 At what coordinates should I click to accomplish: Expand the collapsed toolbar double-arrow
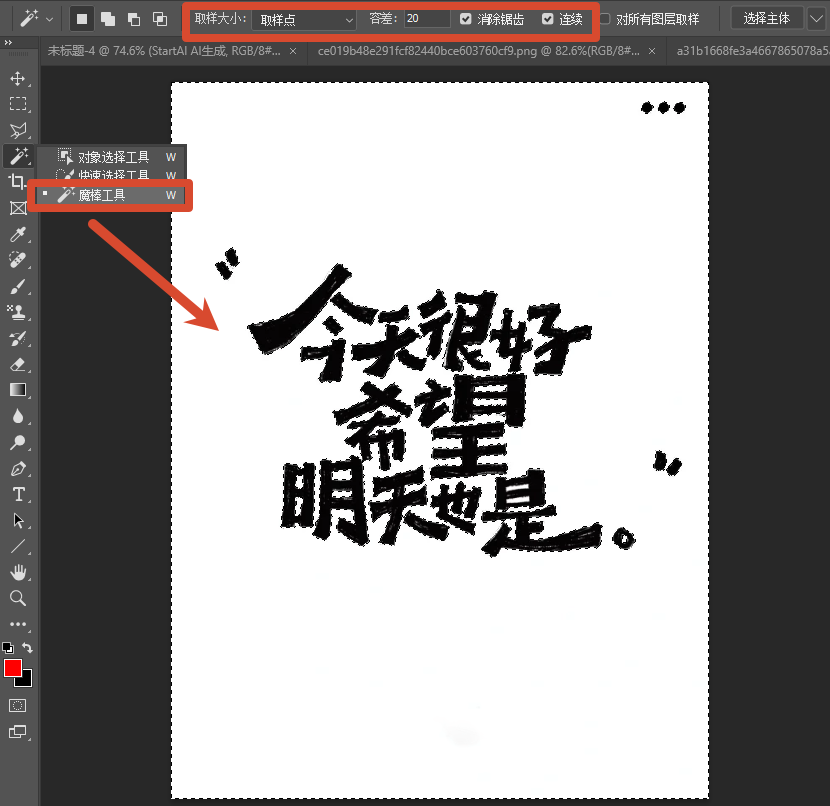click(8, 42)
